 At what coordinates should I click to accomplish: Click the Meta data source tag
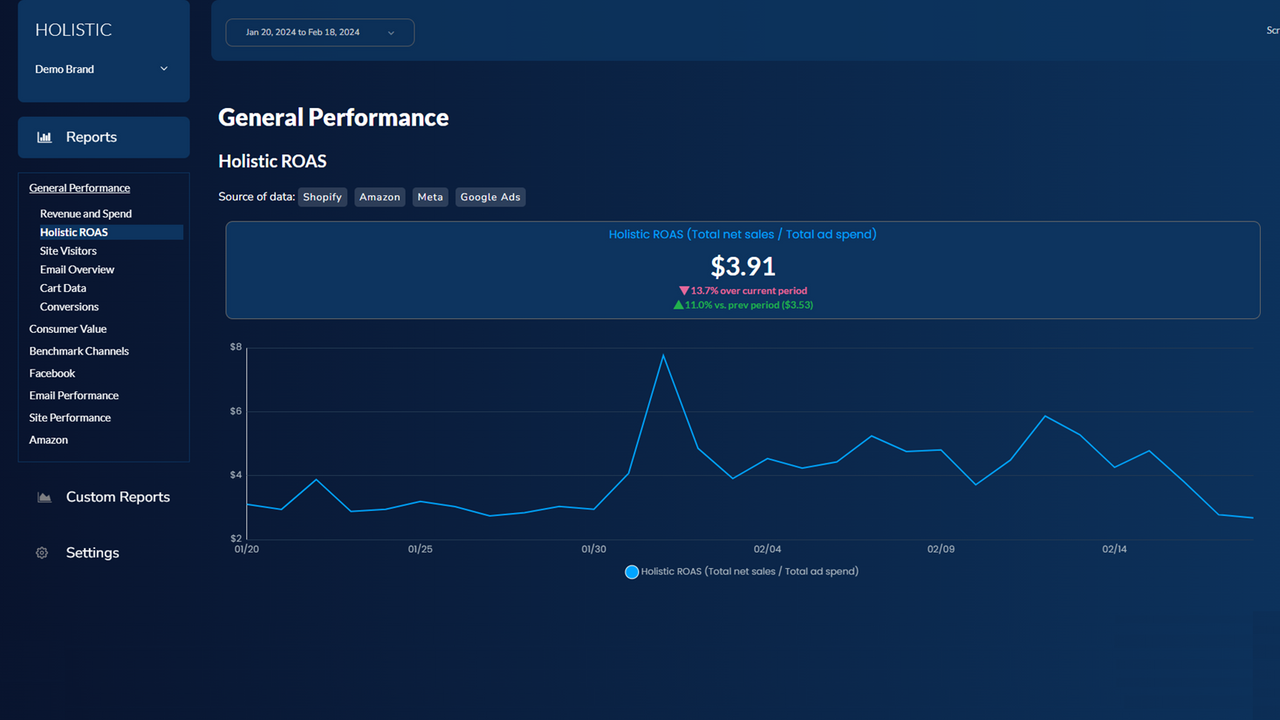point(430,197)
